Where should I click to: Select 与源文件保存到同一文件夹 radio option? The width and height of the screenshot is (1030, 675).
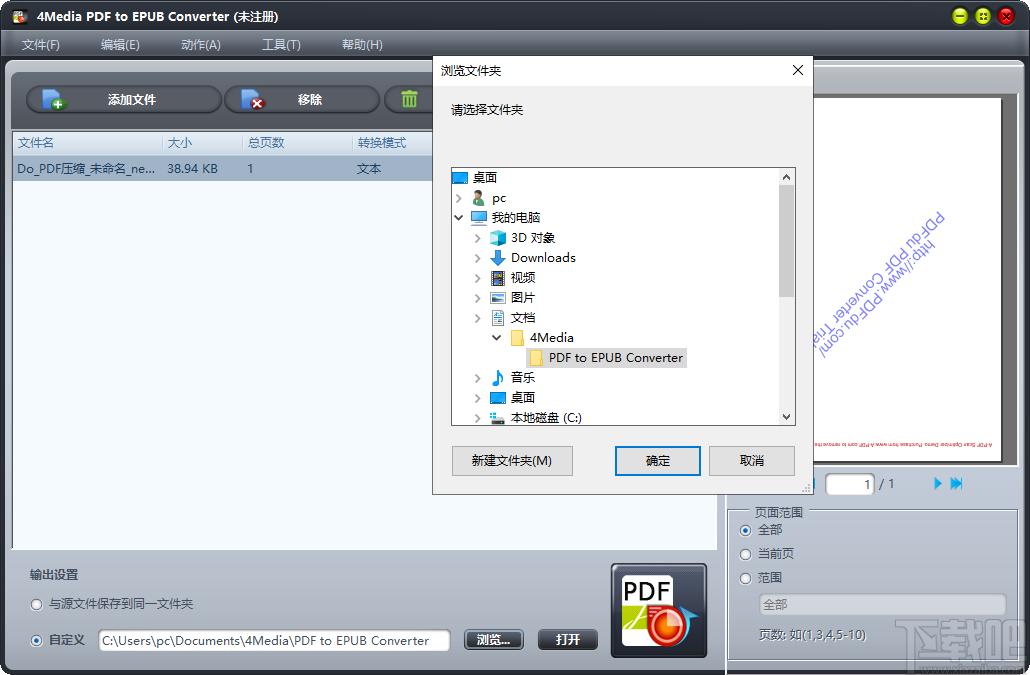pyautogui.click(x=37, y=605)
